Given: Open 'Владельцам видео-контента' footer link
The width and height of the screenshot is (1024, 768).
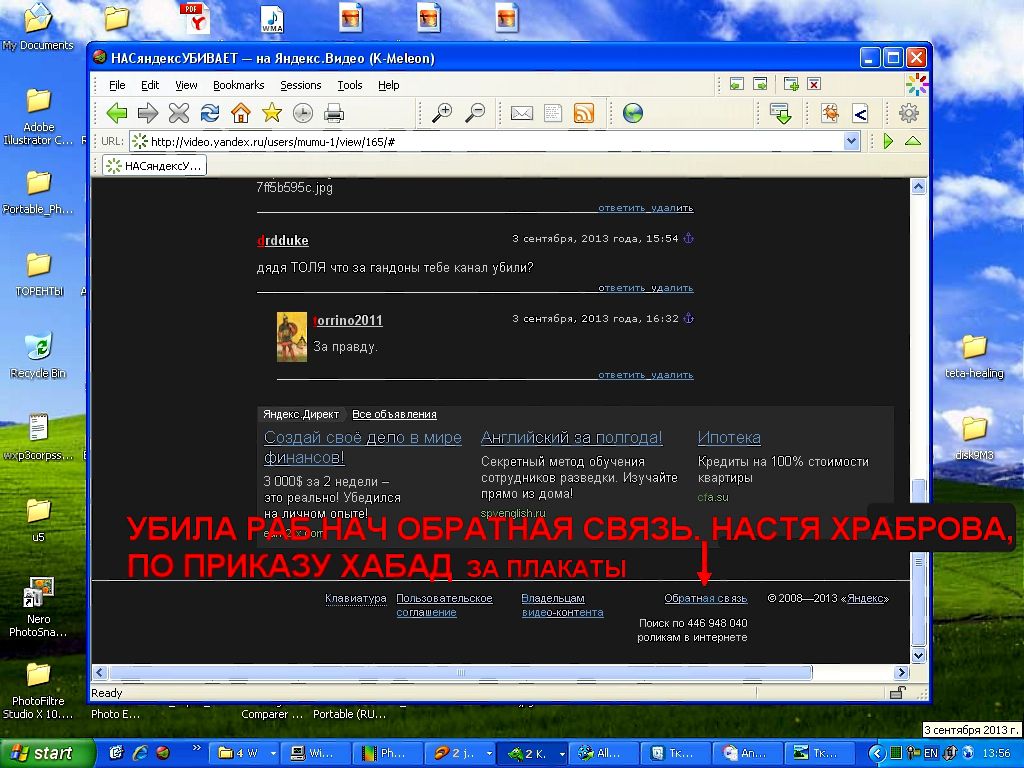Looking at the screenshot, I should (x=562, y=605).
